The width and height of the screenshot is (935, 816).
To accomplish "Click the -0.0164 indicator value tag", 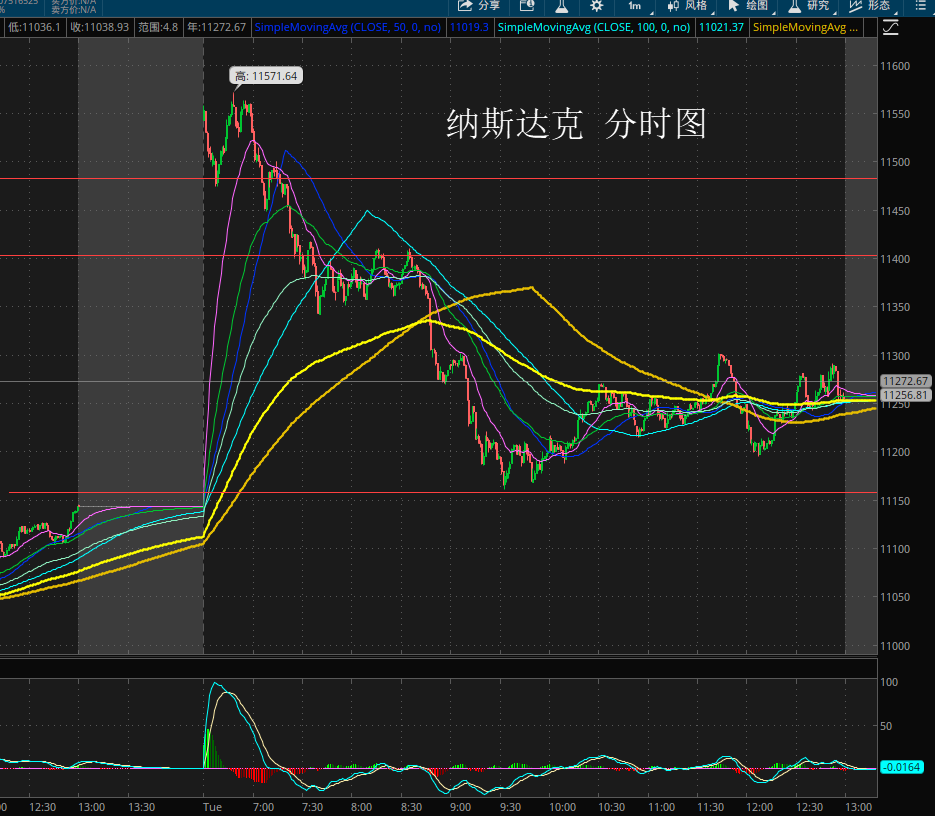I will point(901,768).
